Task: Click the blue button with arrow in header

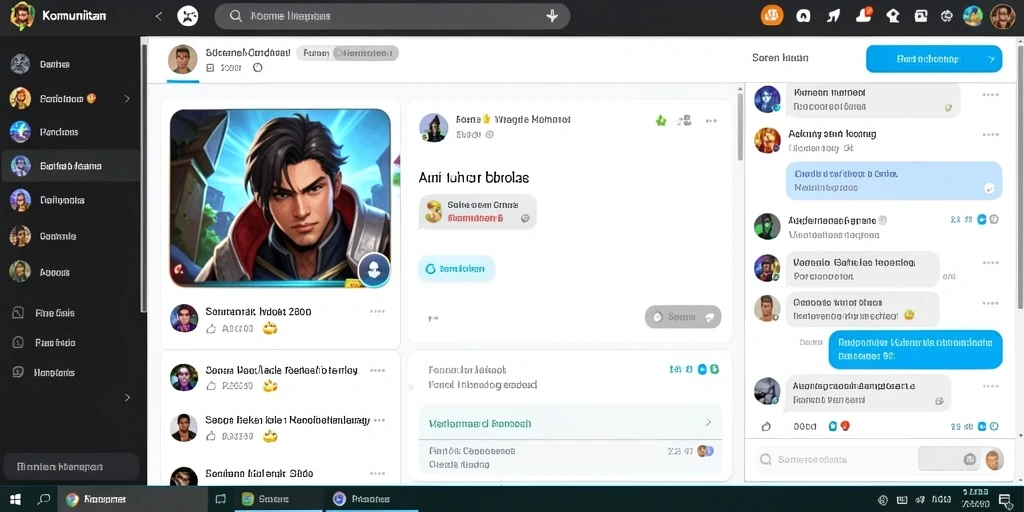Action: point(934,59)
